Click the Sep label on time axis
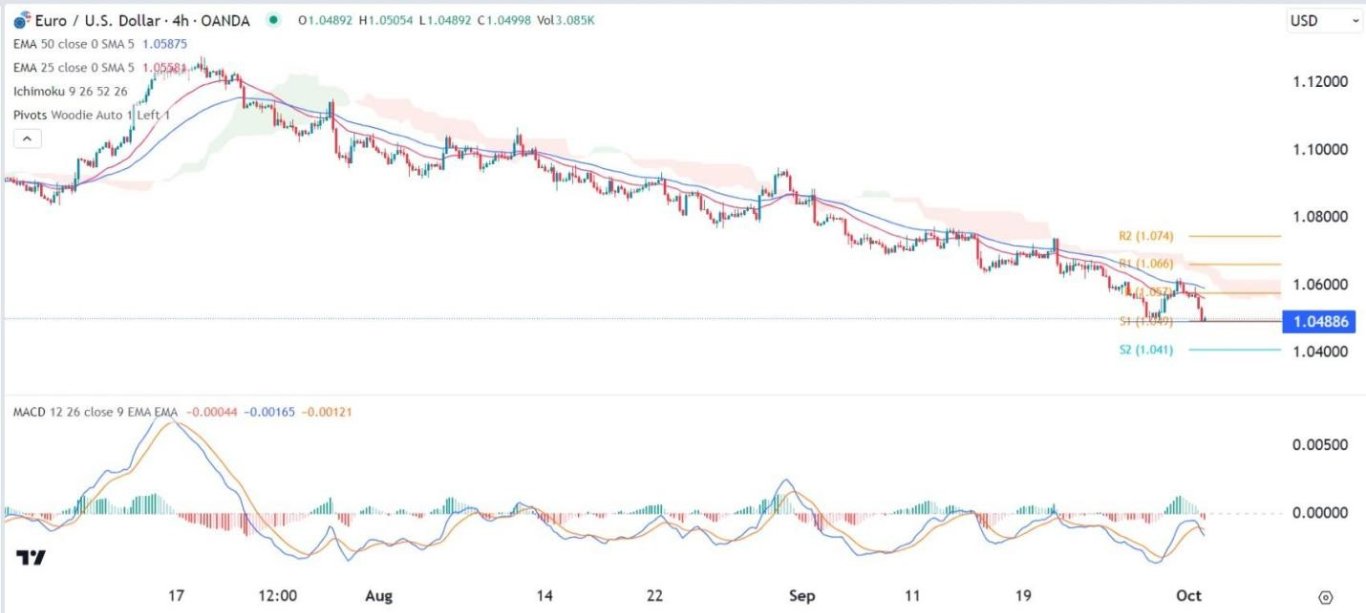This screenshot has height=613, width=1366. (801, 596)
